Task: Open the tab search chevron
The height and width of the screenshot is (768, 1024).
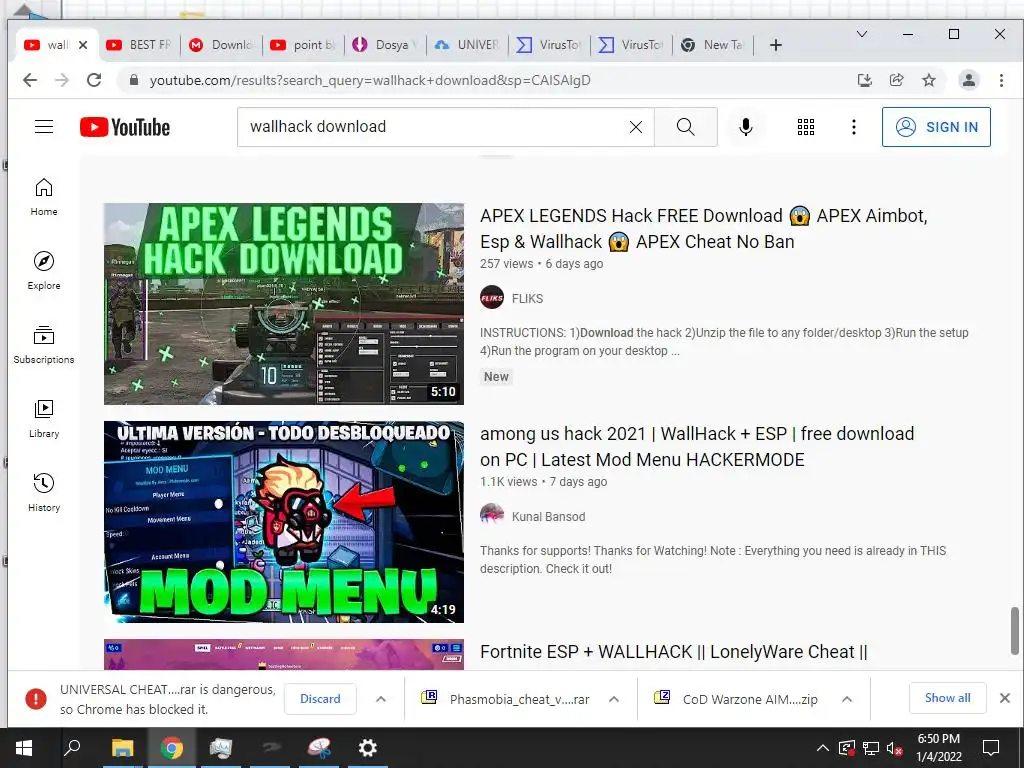Action: [x=862, y=34]
